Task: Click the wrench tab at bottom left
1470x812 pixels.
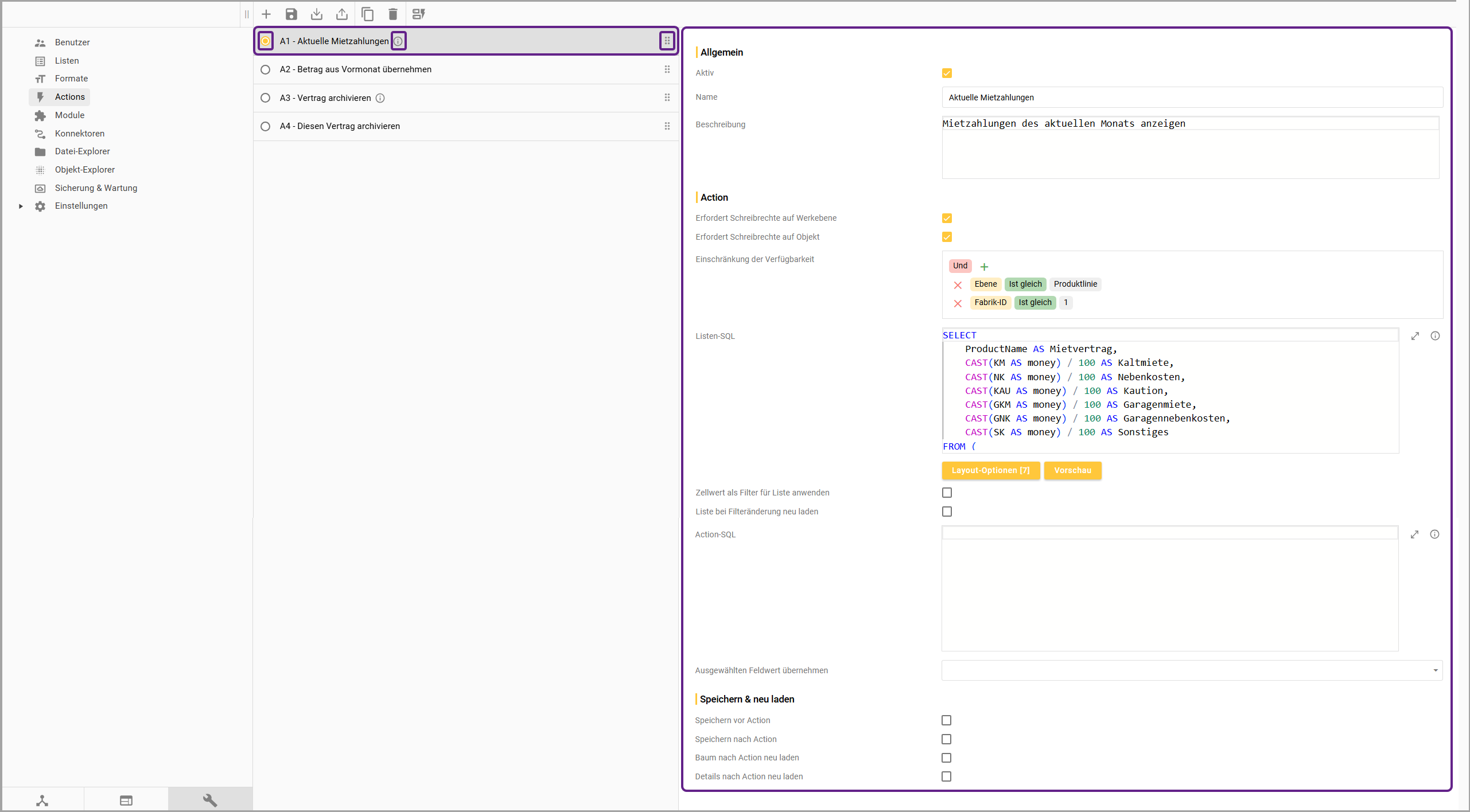Action: [210, 801]
